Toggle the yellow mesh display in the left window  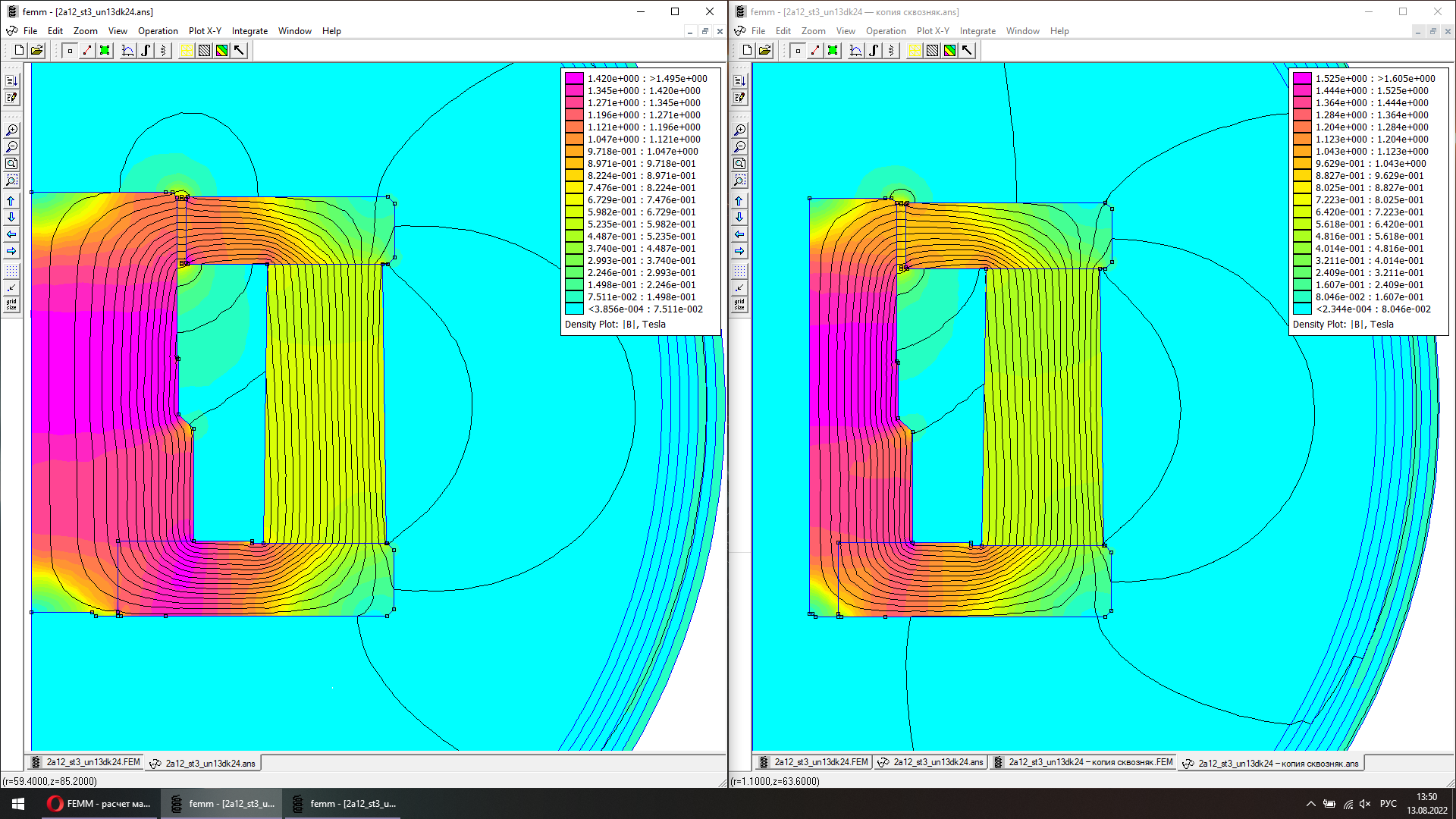pyautogui.click(x=186, y=51)
